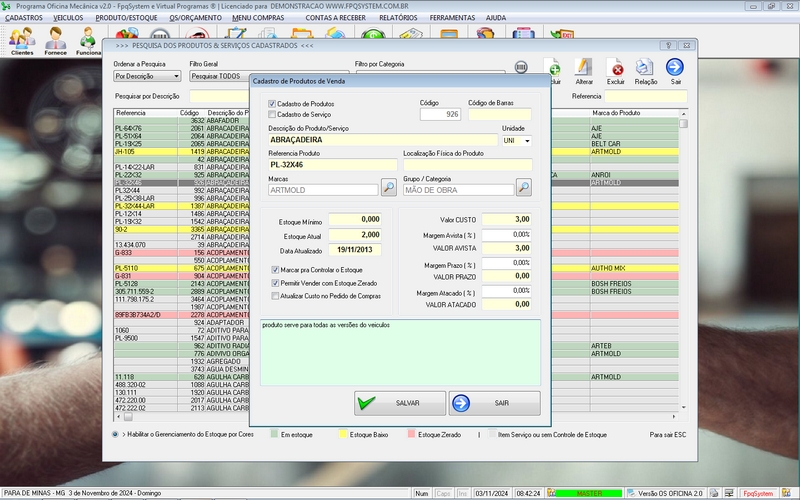Enable Atualizar Custo no Pedido de Compras
Viewport: 800px width, 500px height.
pos(276,296)
